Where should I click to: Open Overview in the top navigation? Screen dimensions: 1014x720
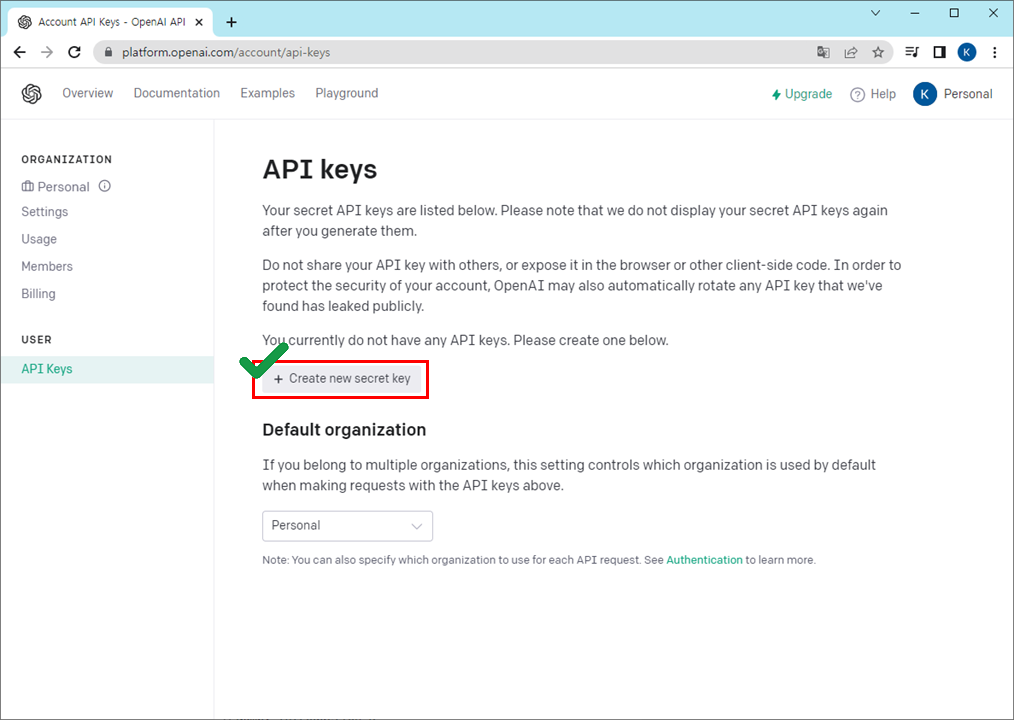click(88, 93)
